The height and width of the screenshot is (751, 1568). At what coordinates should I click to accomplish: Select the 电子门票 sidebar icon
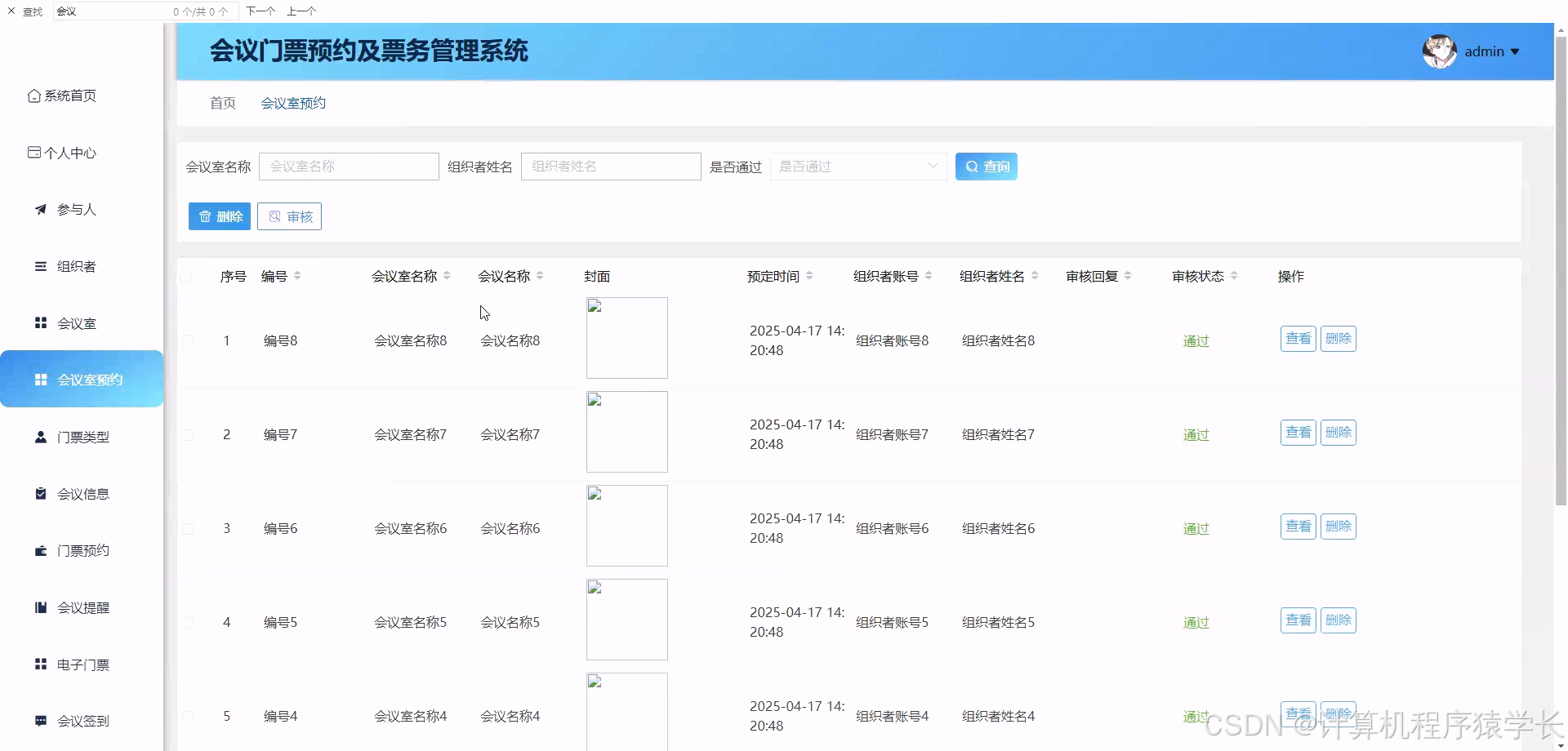40,664
